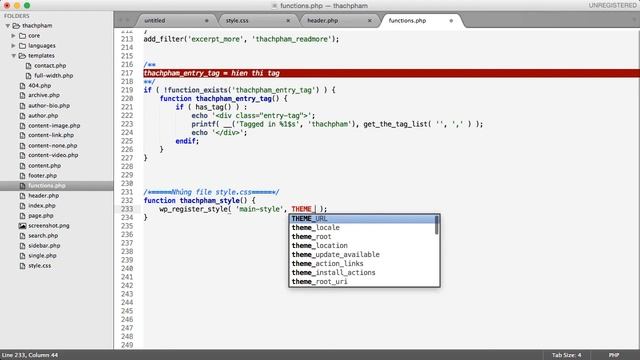
Task: Click the FOLDERS sidebar heading
Action: pyautogui.click(x=17, y=16)
